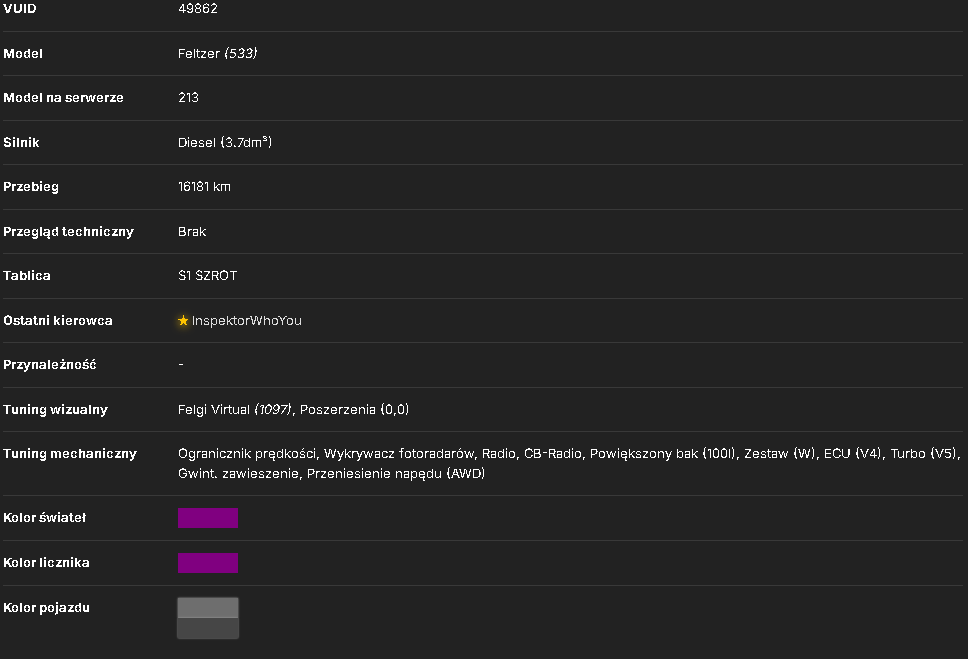Viewport: 968px width, 659px height.
Task: Select the purple Kolor licznika swatch
Action: pos(207,563)
